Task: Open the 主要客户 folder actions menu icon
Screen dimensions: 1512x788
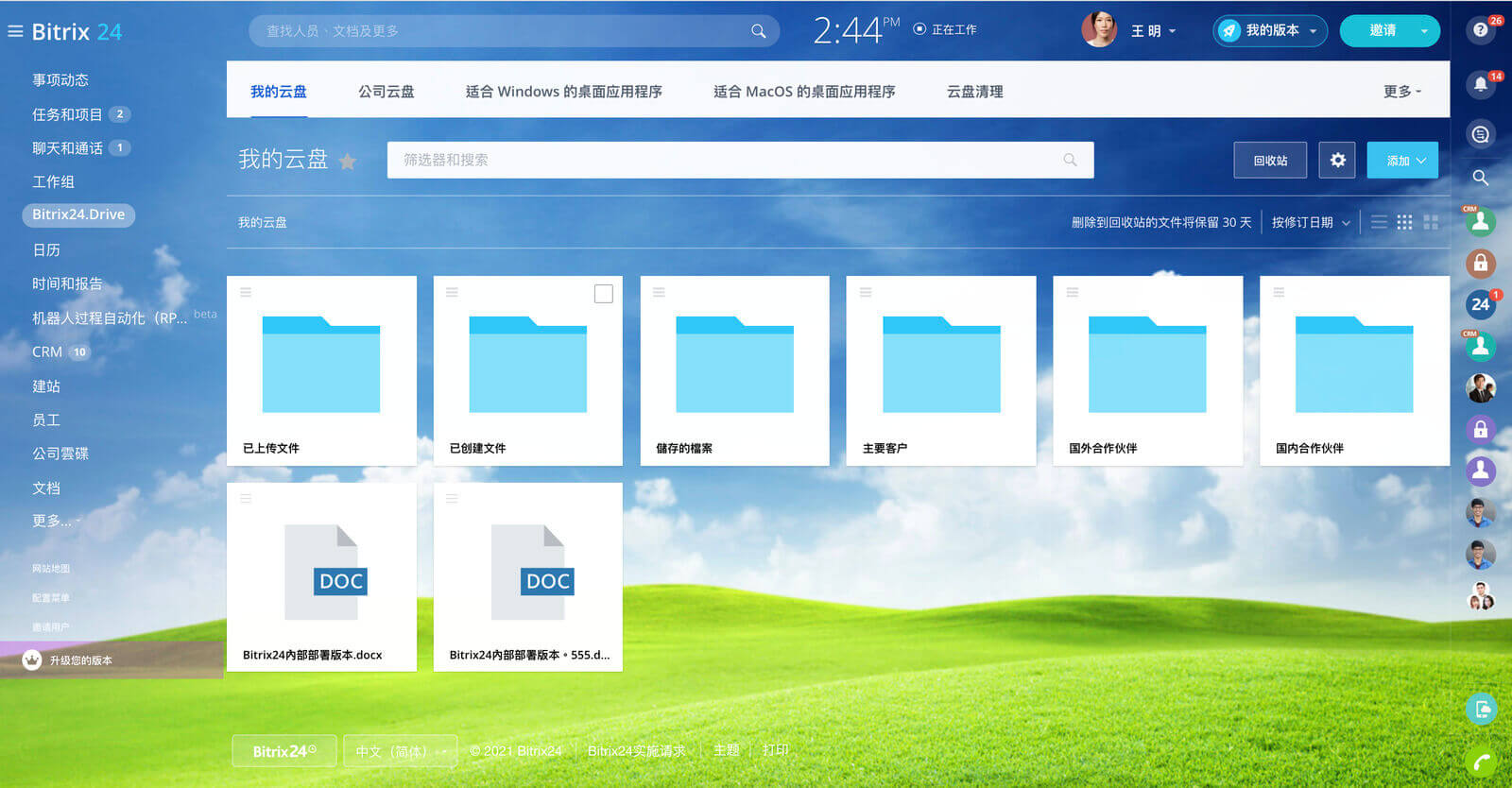Action: pyautogui.click(x=866, y=292)
